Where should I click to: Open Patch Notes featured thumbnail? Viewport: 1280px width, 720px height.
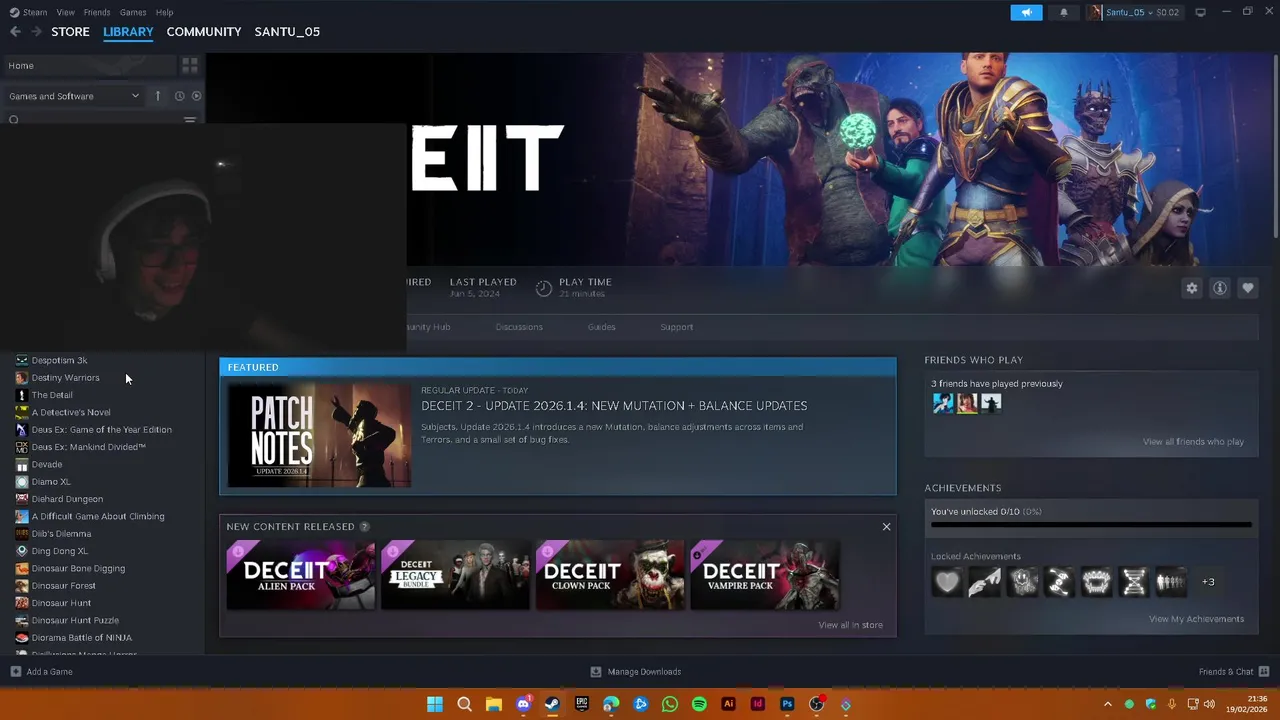[x=319, y=436]
